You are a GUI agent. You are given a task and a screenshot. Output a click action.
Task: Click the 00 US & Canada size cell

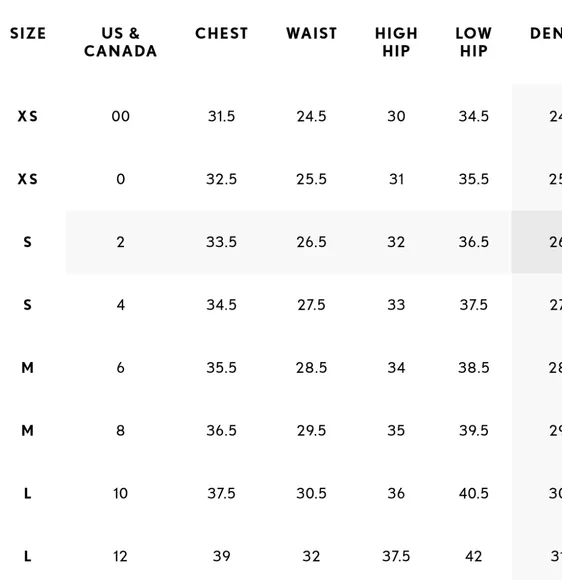(x=121, y=117)
